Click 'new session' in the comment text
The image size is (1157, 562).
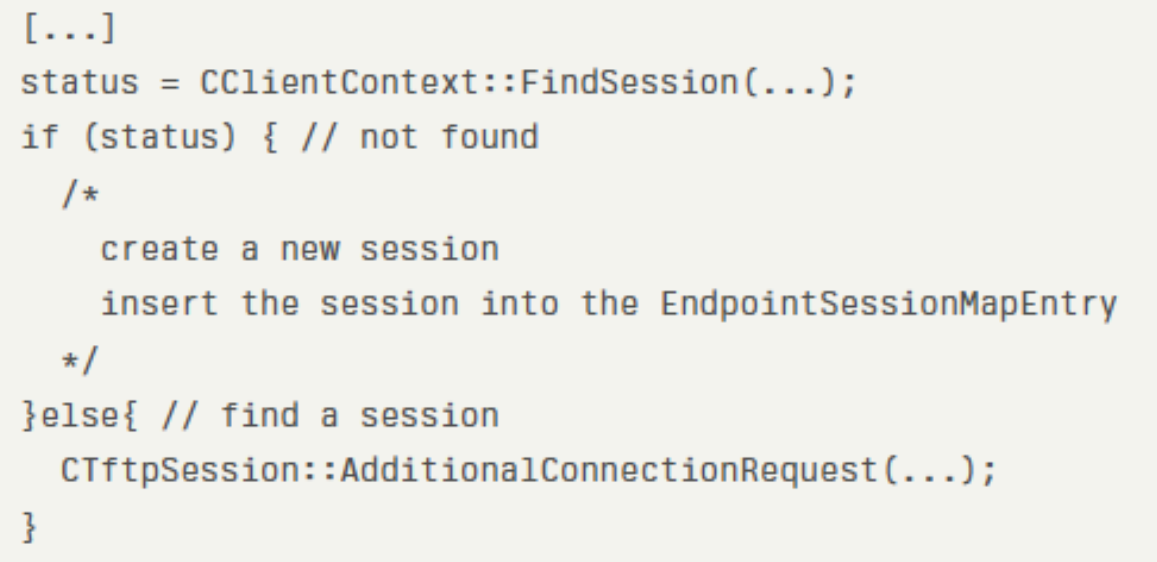(x=390, y=249)
